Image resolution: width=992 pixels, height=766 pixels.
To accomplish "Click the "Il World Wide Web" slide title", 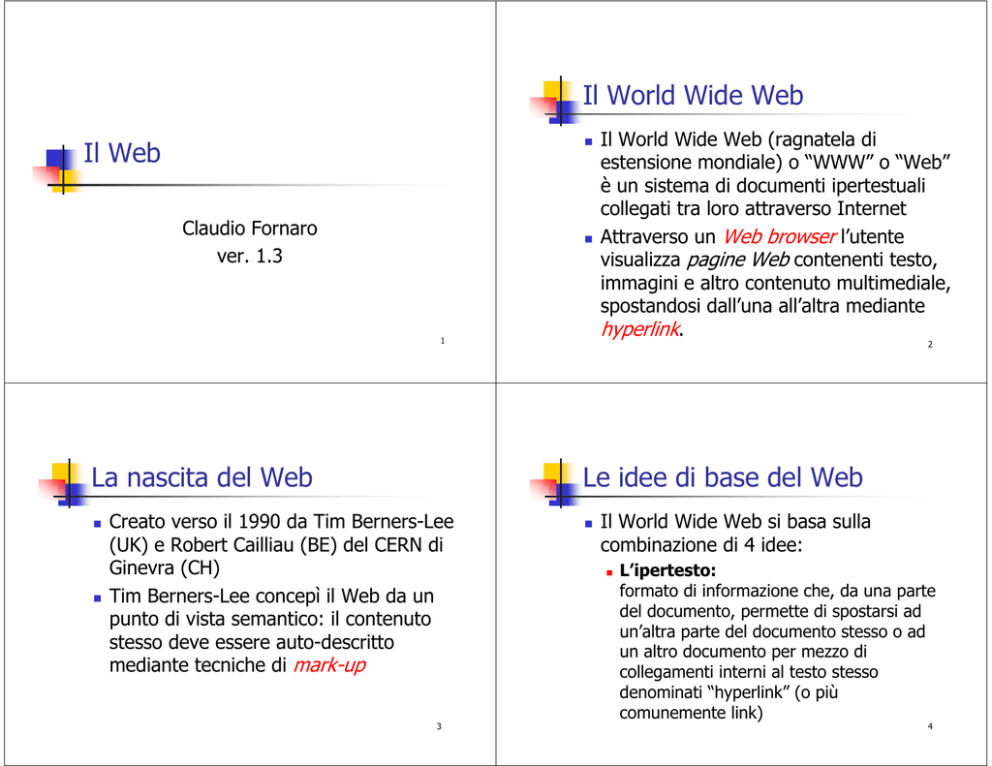I will pos(693,96).
